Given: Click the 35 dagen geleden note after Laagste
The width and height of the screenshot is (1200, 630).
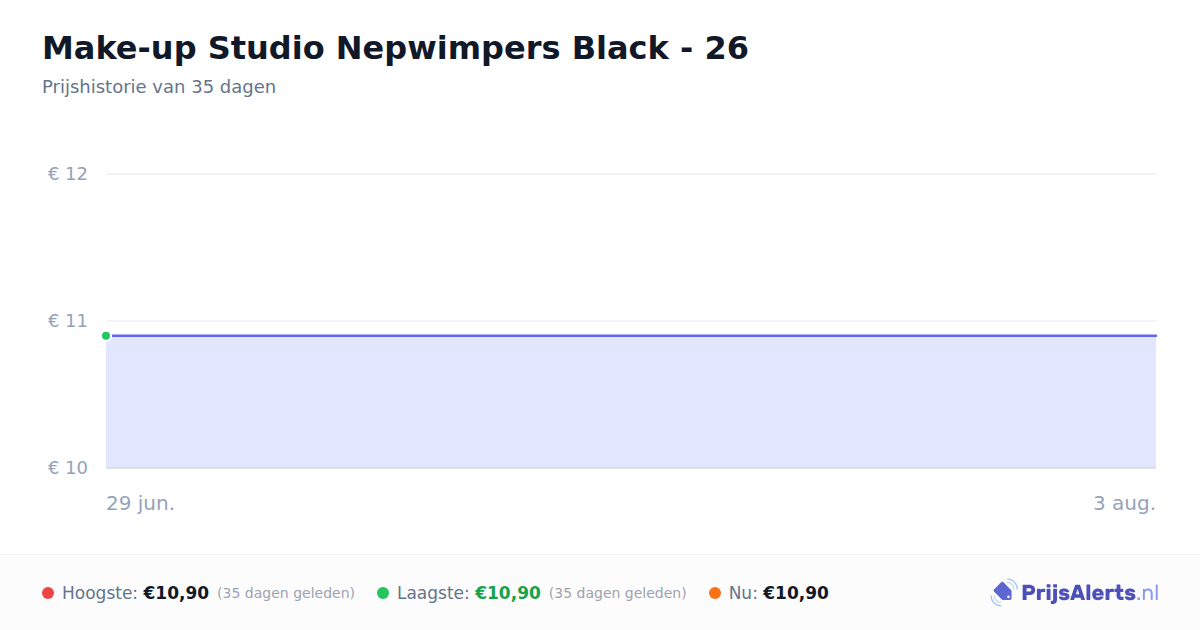Looking at the screenshot, I should coord(618,593).
